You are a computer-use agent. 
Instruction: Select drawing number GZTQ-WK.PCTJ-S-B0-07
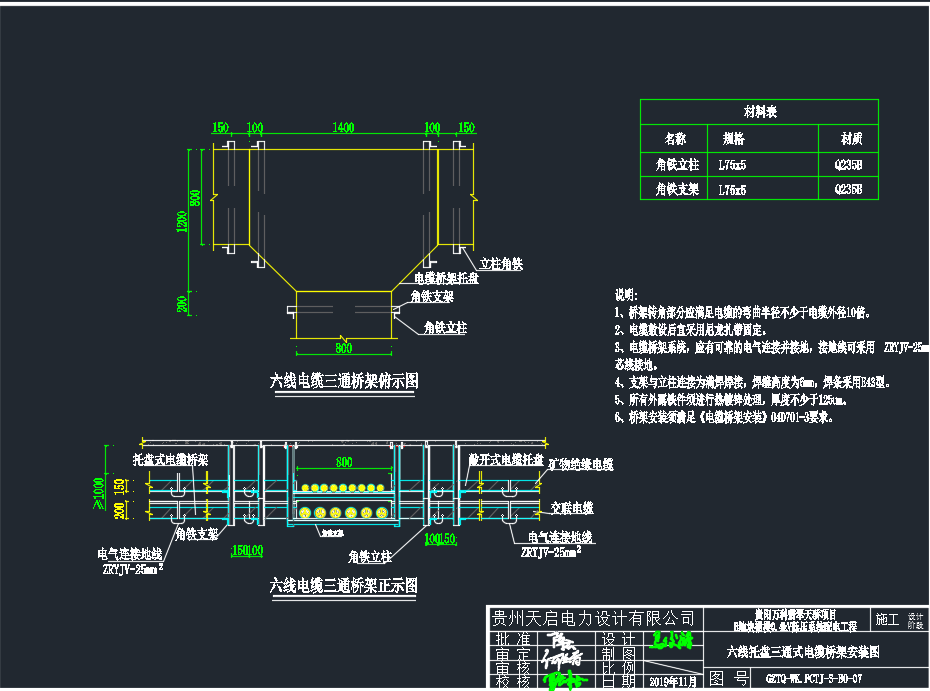pos(813,679)
